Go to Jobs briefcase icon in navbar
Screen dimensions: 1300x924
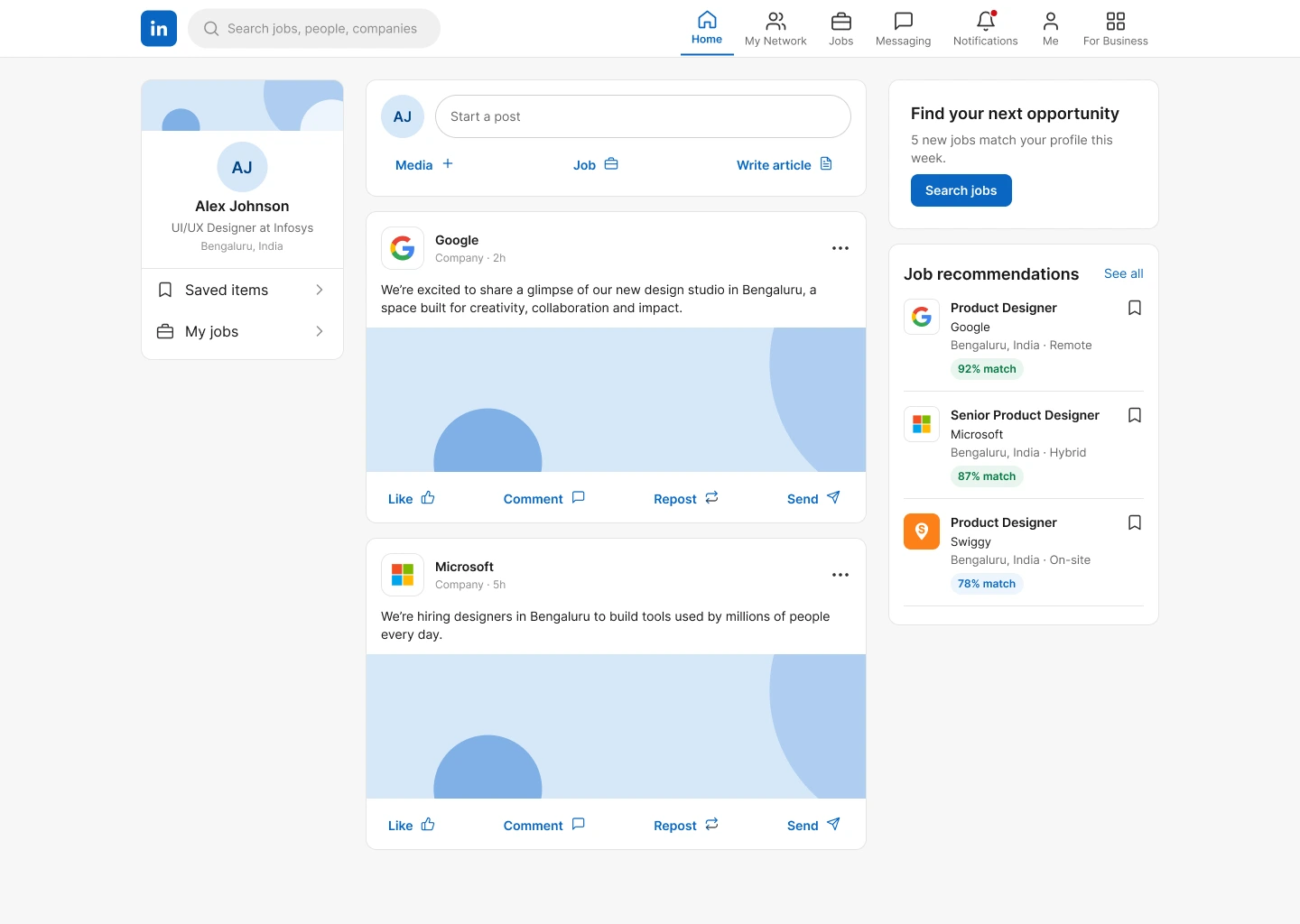coord(841,21)
